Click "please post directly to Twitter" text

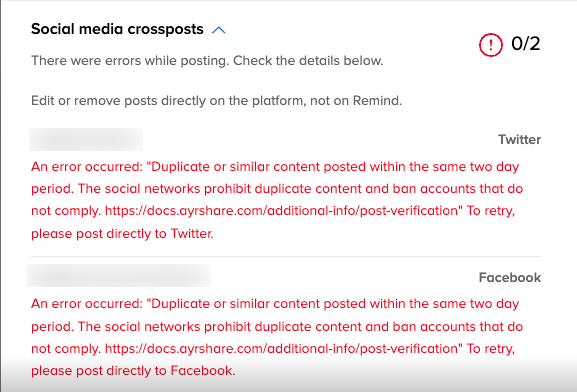coord(122,234)
